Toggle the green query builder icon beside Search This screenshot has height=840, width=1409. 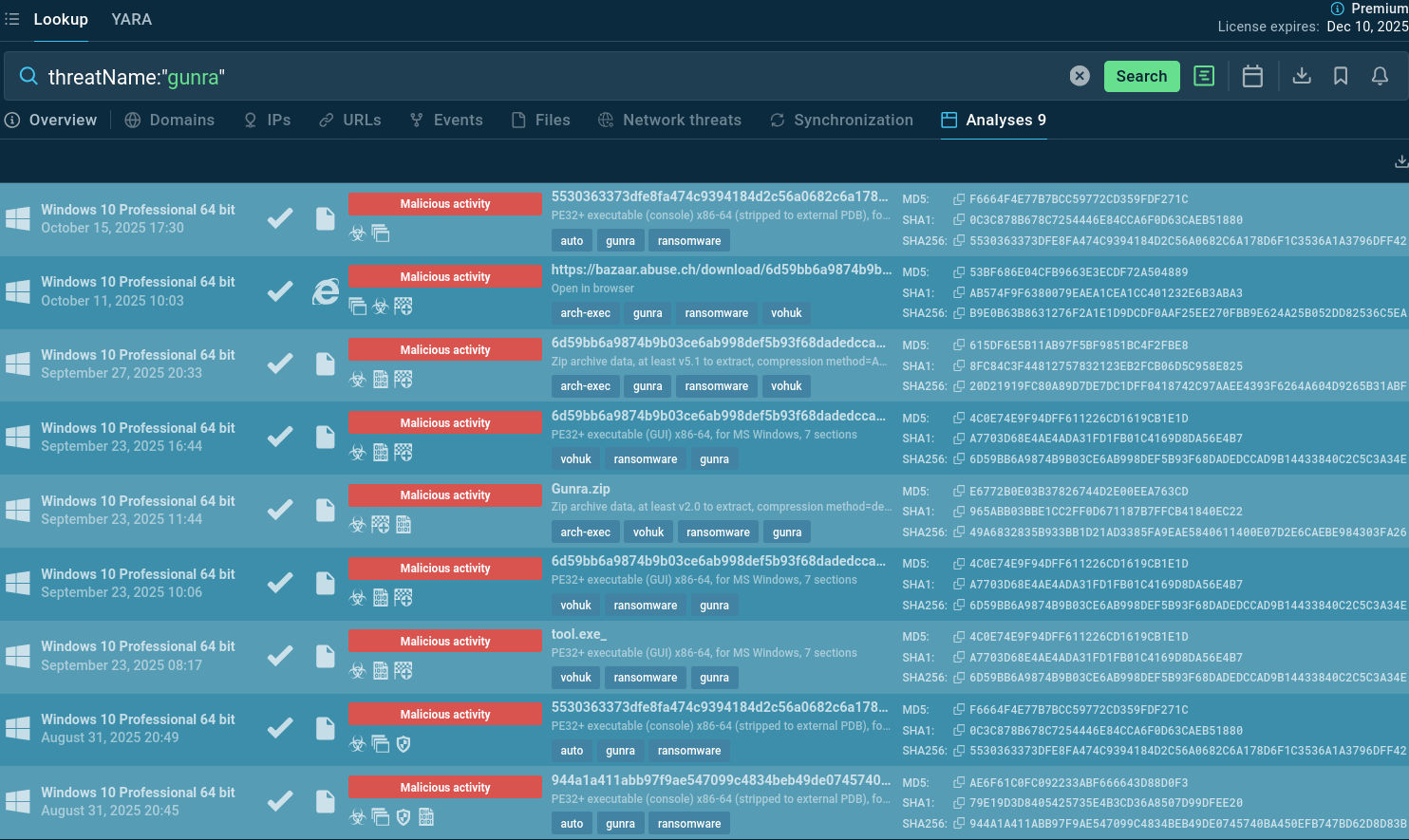(1204, 76)
